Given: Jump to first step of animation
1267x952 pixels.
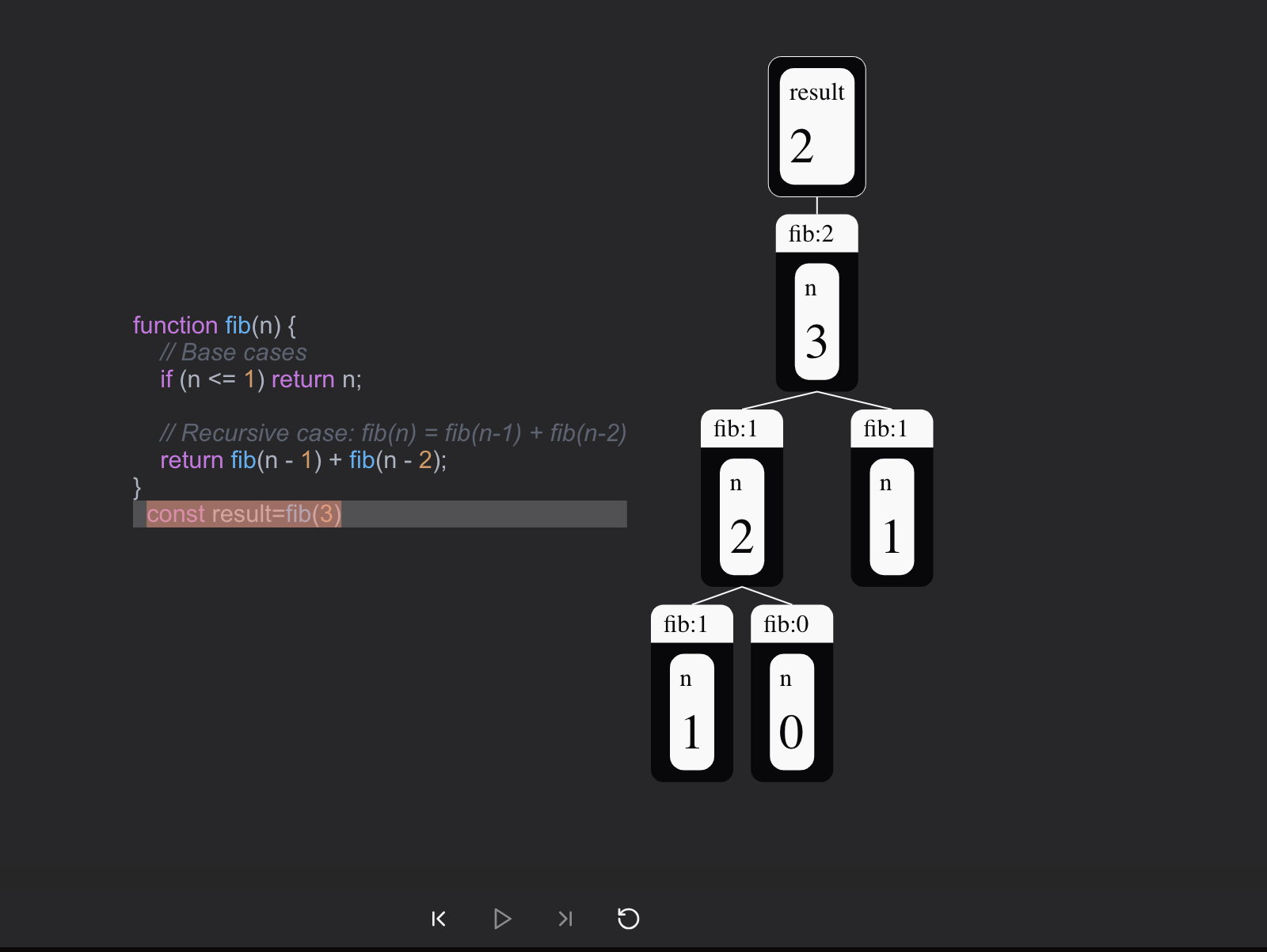Looking at the screenshot, I should tap(439, 919).
